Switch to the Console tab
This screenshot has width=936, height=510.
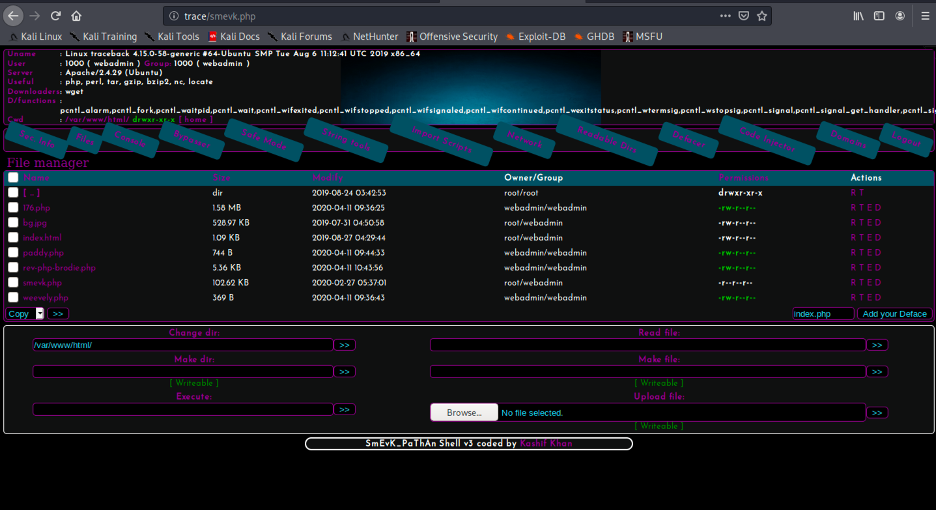[x=130, y=140]
